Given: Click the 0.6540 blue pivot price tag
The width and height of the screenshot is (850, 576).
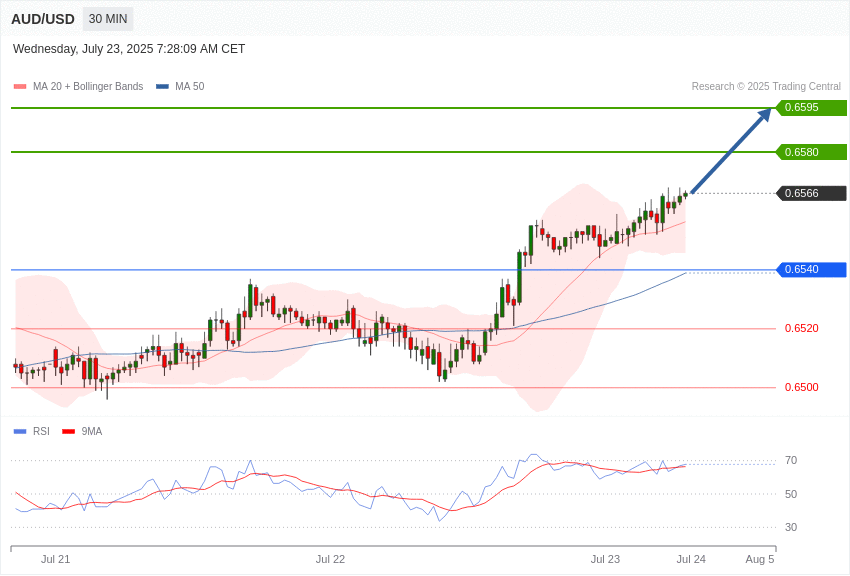Looking at the screenshot, I should (812, 270).
